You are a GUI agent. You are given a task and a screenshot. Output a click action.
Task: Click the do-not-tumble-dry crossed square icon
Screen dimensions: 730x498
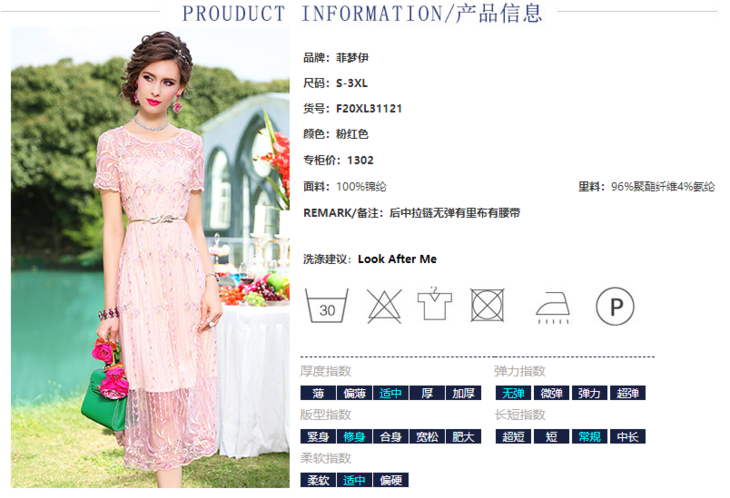click(x=487, y=303)
